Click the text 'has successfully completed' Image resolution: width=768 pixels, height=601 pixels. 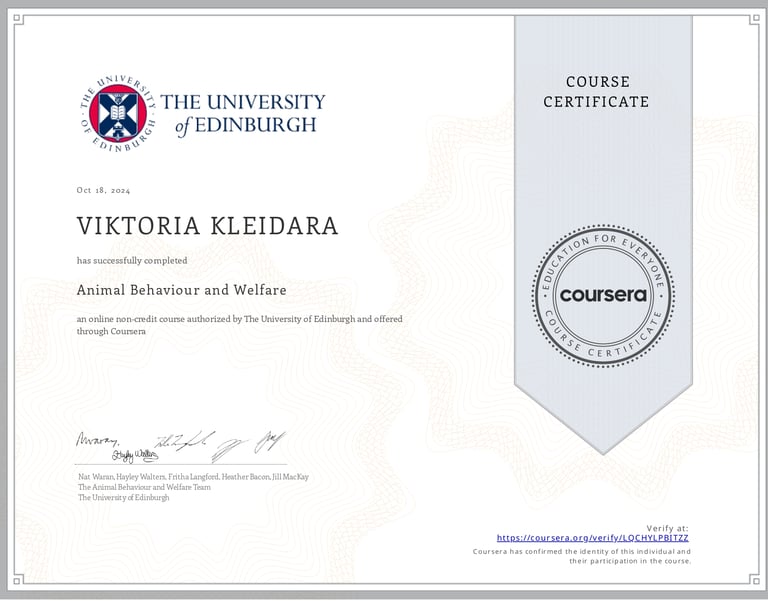click(x=132, y=261)
